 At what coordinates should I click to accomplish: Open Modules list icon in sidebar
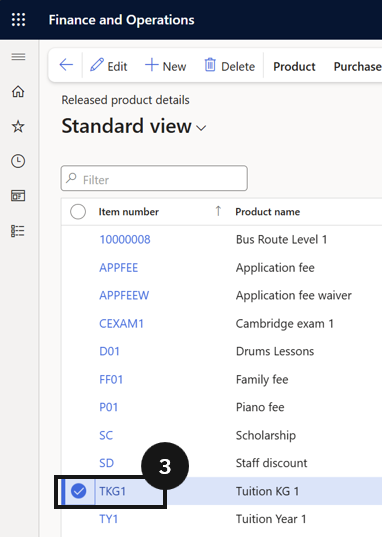[18, 231]
